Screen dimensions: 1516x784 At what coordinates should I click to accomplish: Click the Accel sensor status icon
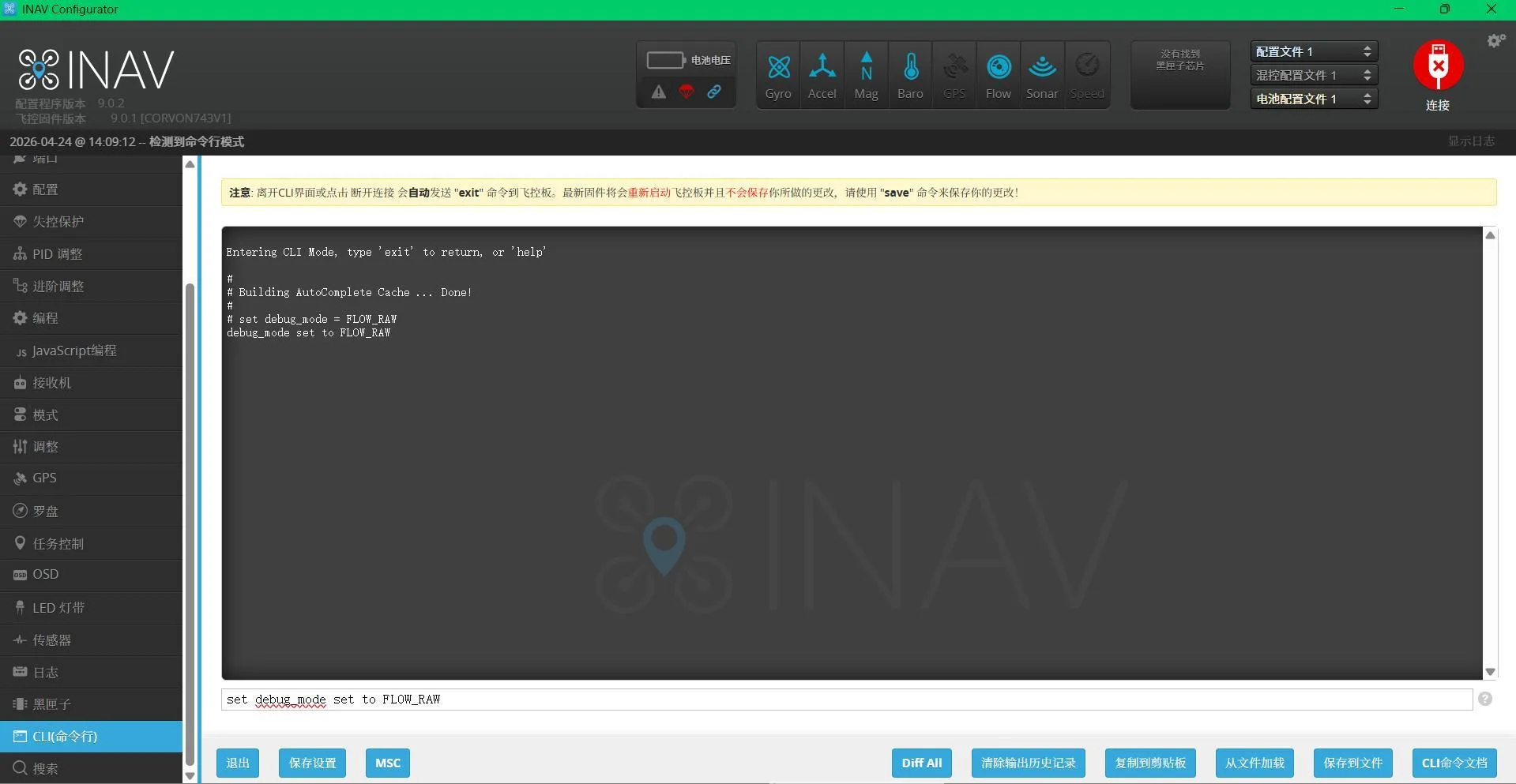tap(822, 76)
